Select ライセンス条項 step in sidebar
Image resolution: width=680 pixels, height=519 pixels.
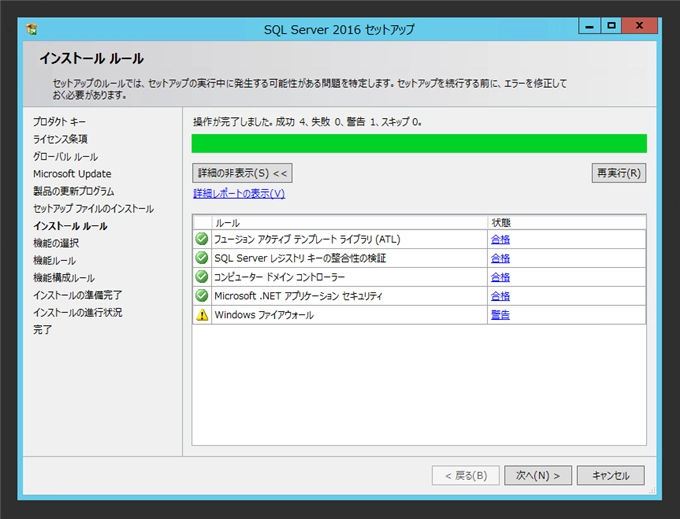[x=60, y=139]
